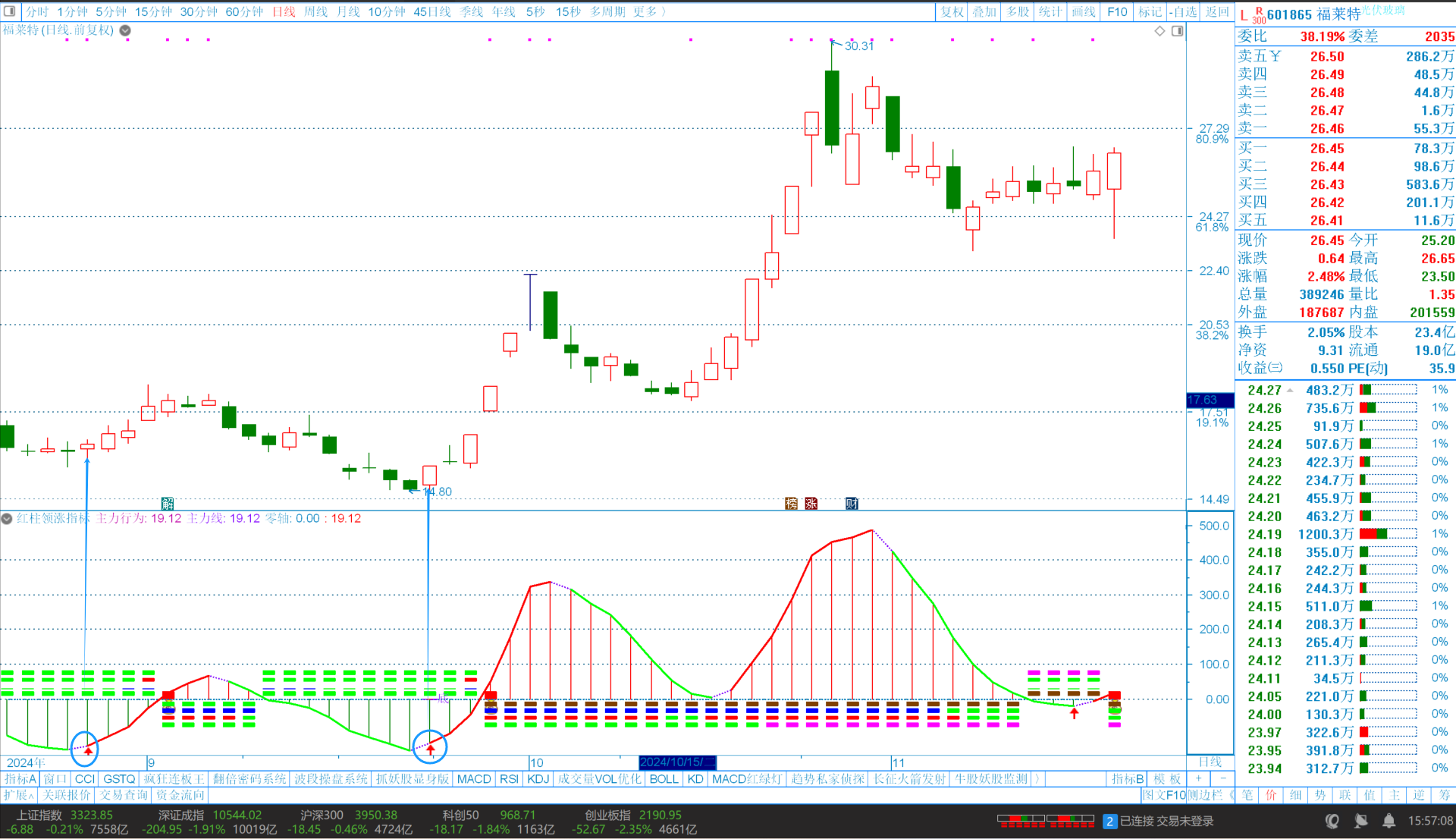
Task: Toggle the indicator panel collapse arrow icon
Action: pyautogui.click(x=7, y=519)
